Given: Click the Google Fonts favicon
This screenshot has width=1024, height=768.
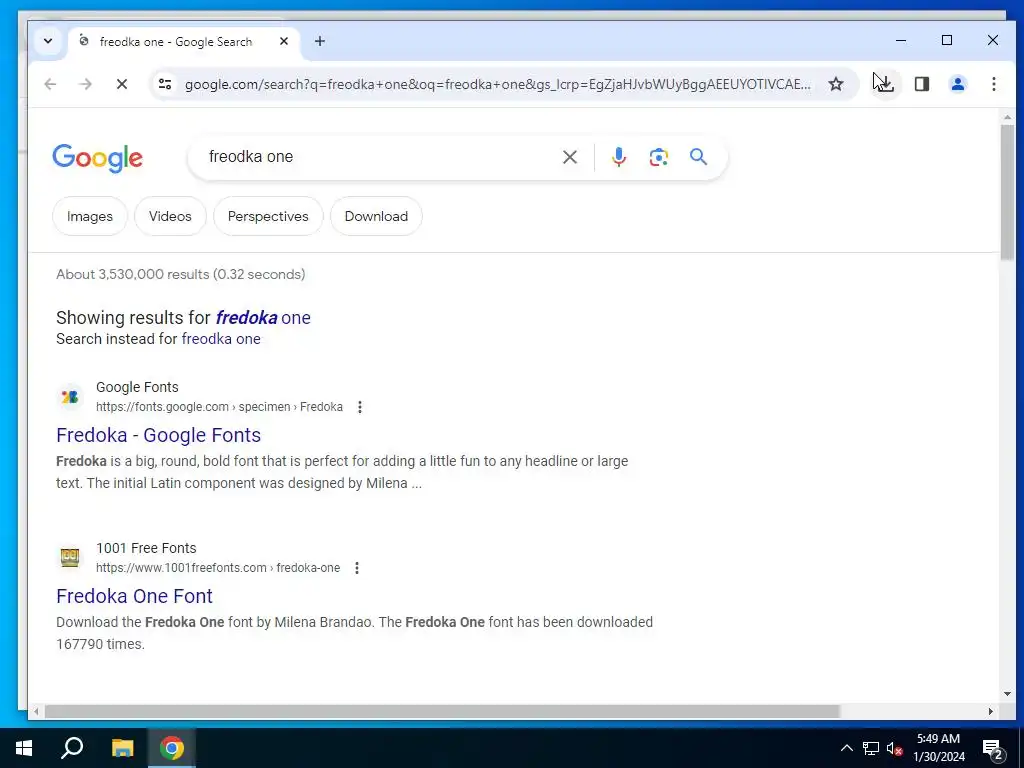Looking at the screenshot, I should point(70,396).
